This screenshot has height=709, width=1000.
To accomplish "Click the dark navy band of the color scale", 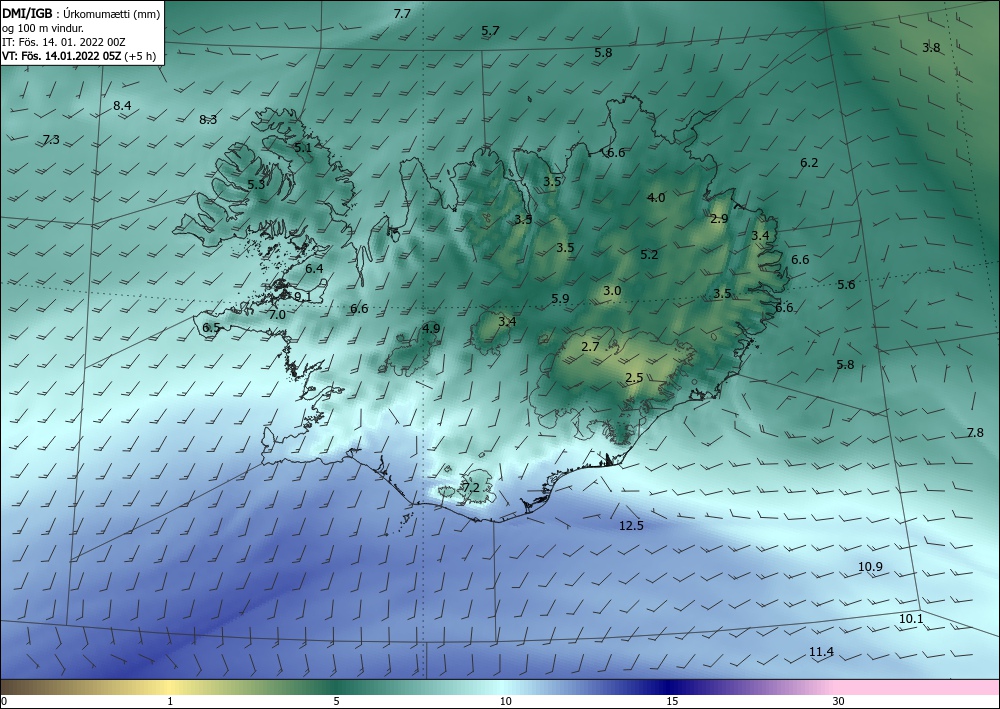I will [x=670, y=687].
